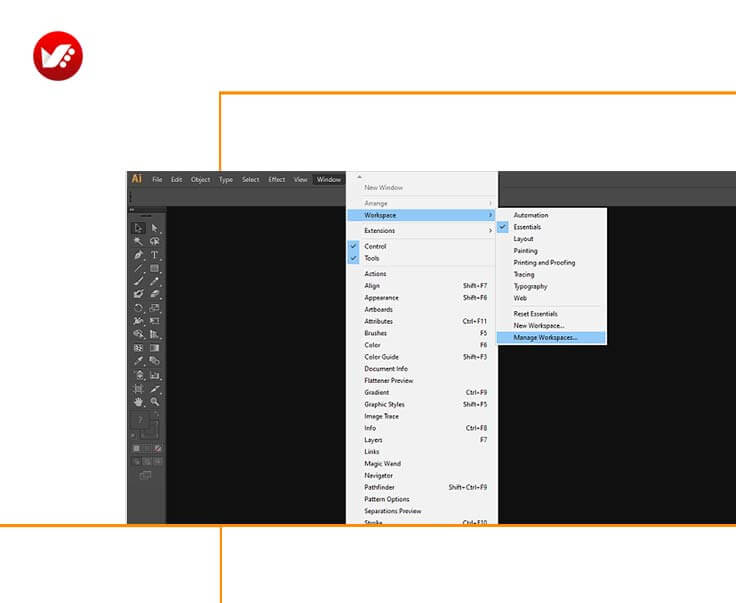Select the Gradient tool
This screenshot has width=736, height=603.
click(x=154, y=348)
